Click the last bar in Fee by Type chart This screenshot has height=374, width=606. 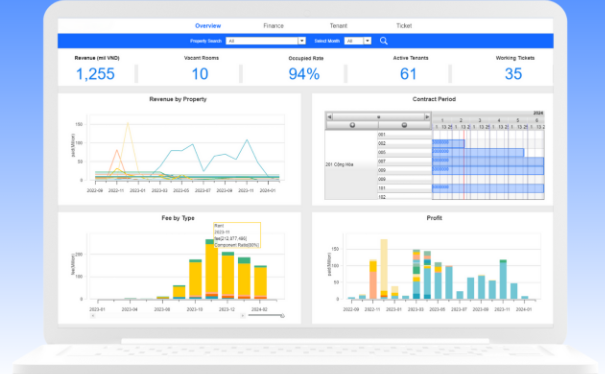click(260, 282)
